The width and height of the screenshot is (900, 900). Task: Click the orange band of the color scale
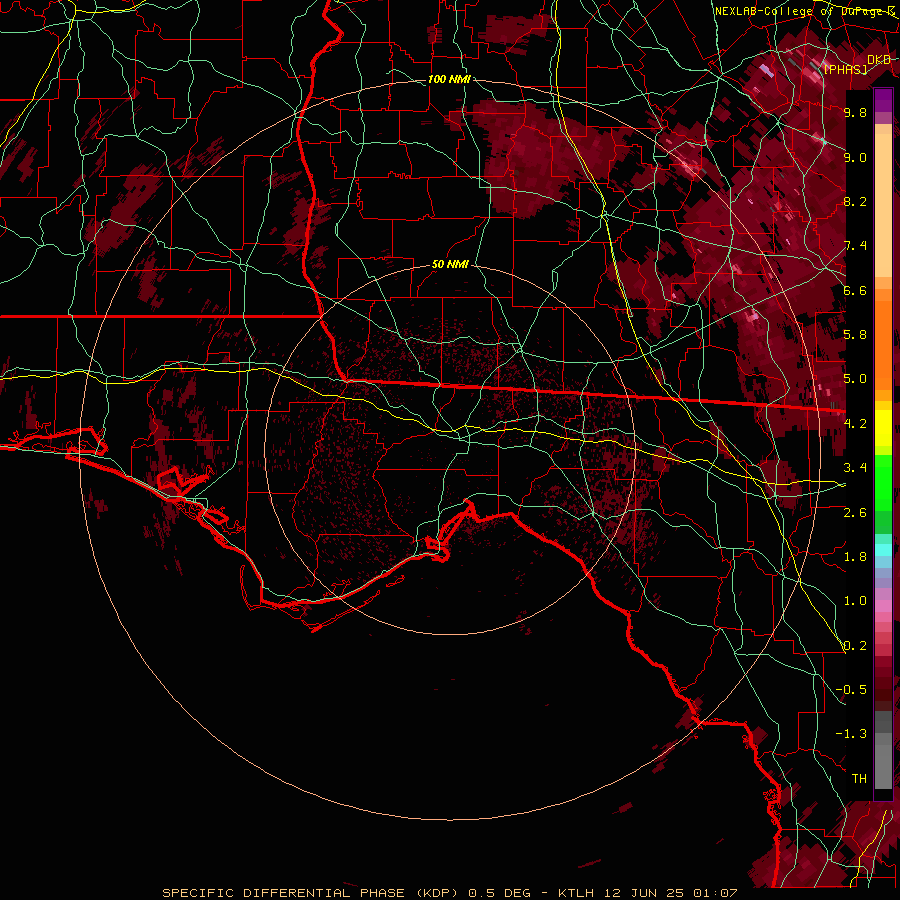point(883,339)
